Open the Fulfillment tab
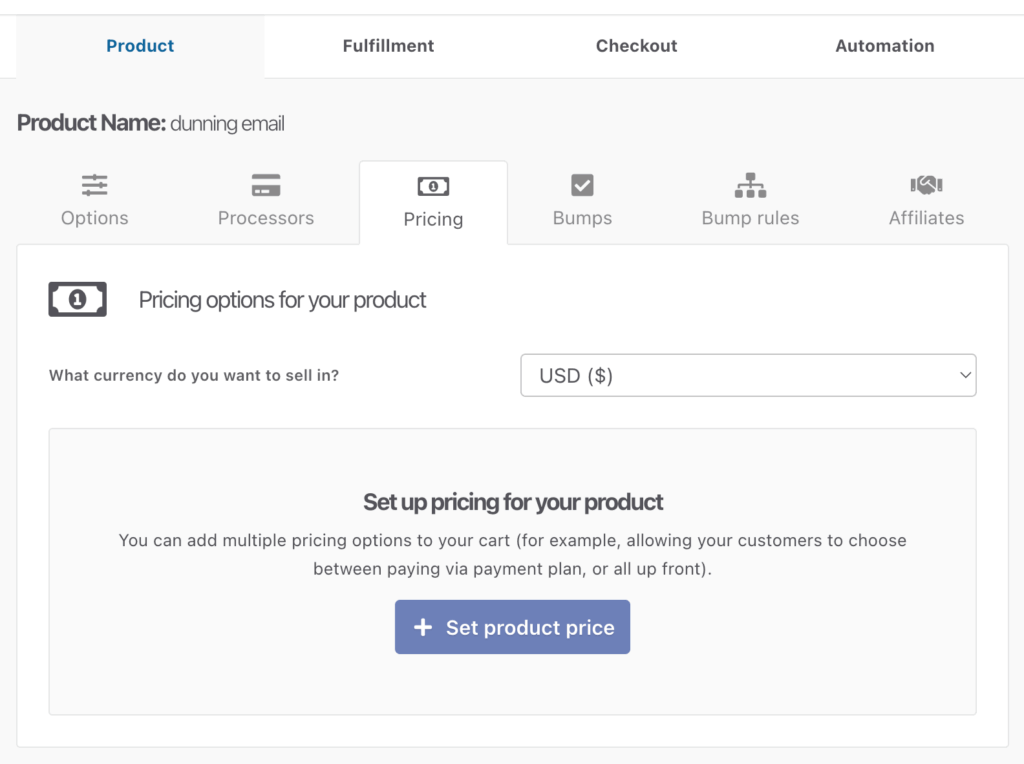The height and width of the screenshot is (764, 1024). 388,46
